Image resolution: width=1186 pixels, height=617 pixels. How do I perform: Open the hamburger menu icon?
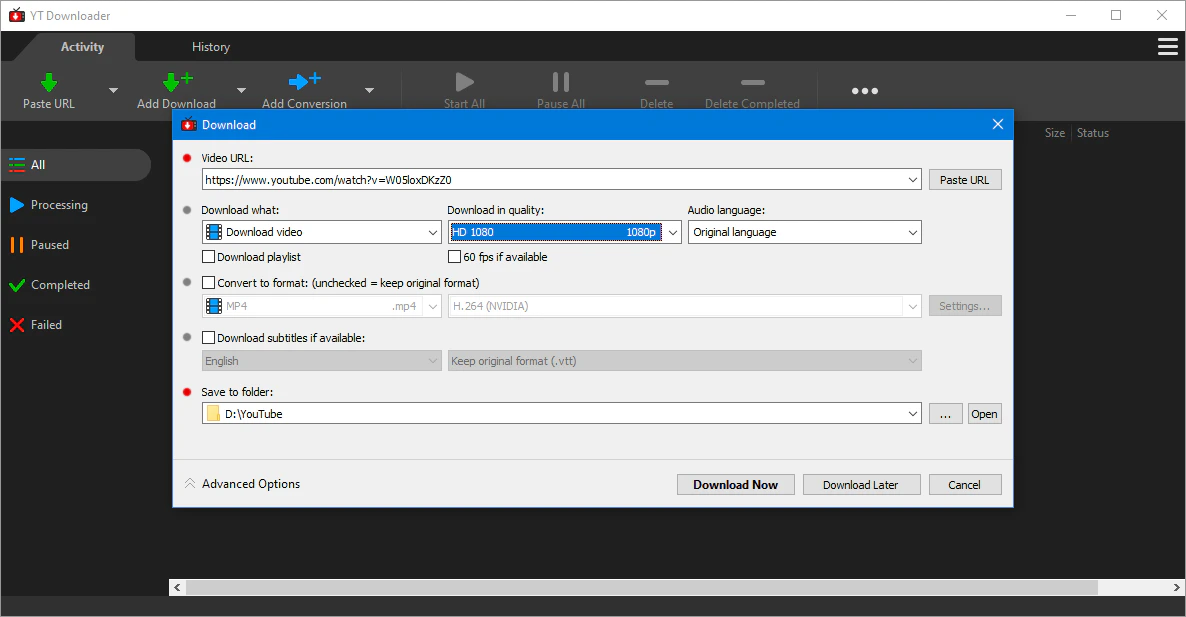click(1167, 47)
